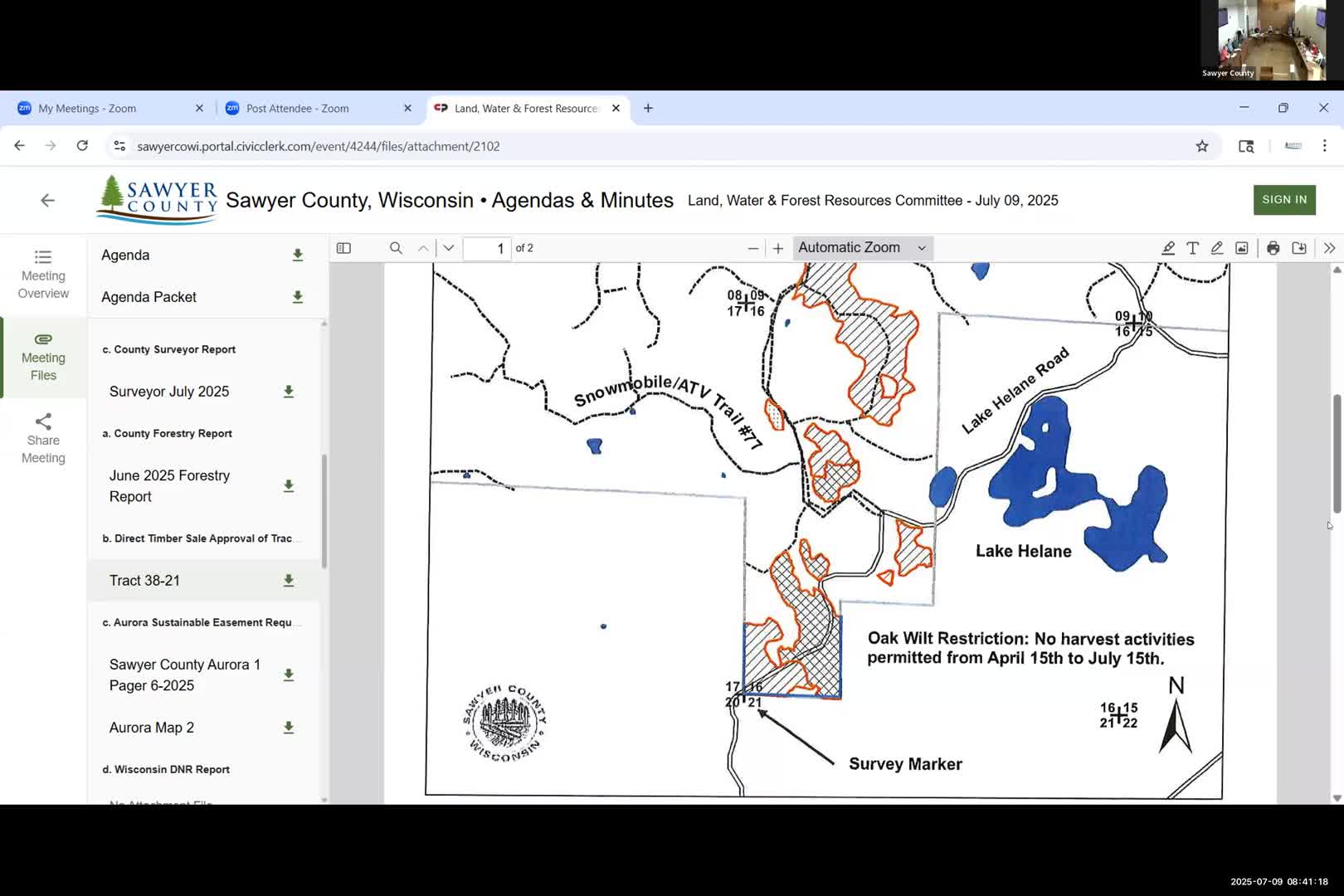This screenshot has width=1344, height=896.
Task: Select the PDF highlight tool
Action: pos(1167,248)
